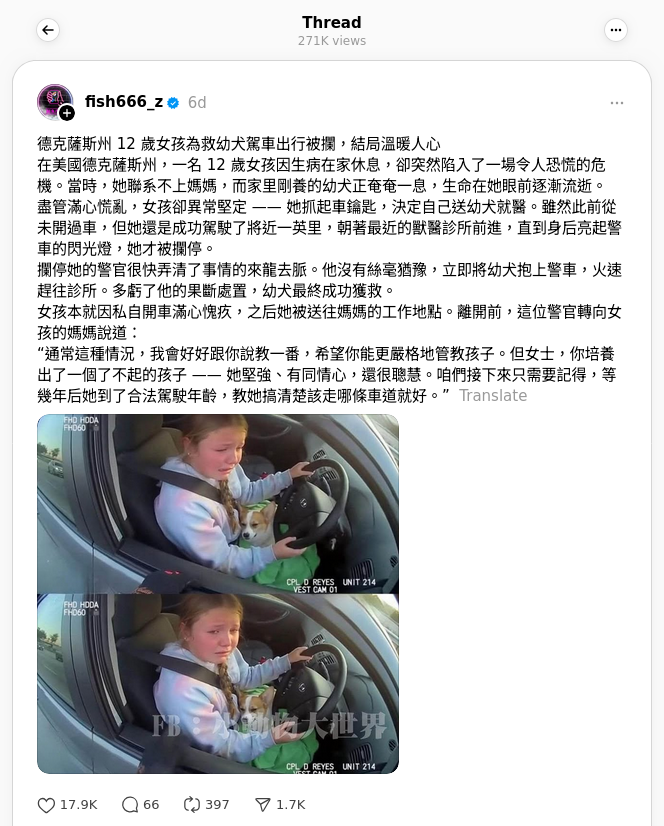Like the post with the heart icon
The width and height of the screenshot is (664, 826).
(46, 805)
